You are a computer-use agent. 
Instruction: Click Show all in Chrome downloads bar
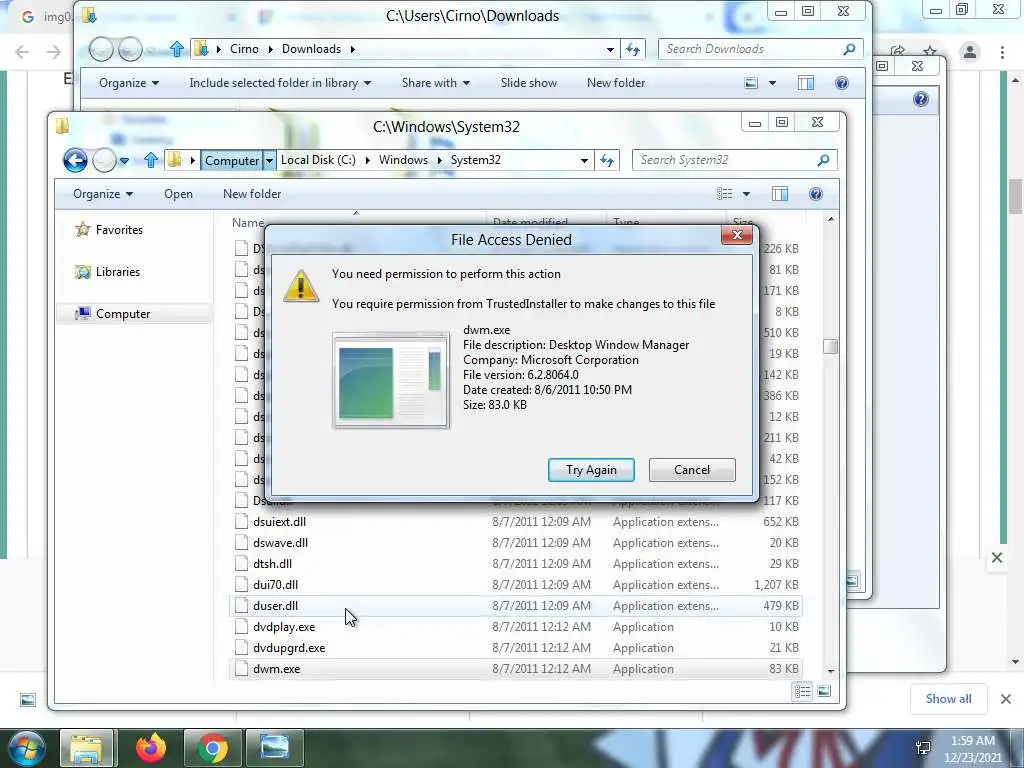point(948,699)
